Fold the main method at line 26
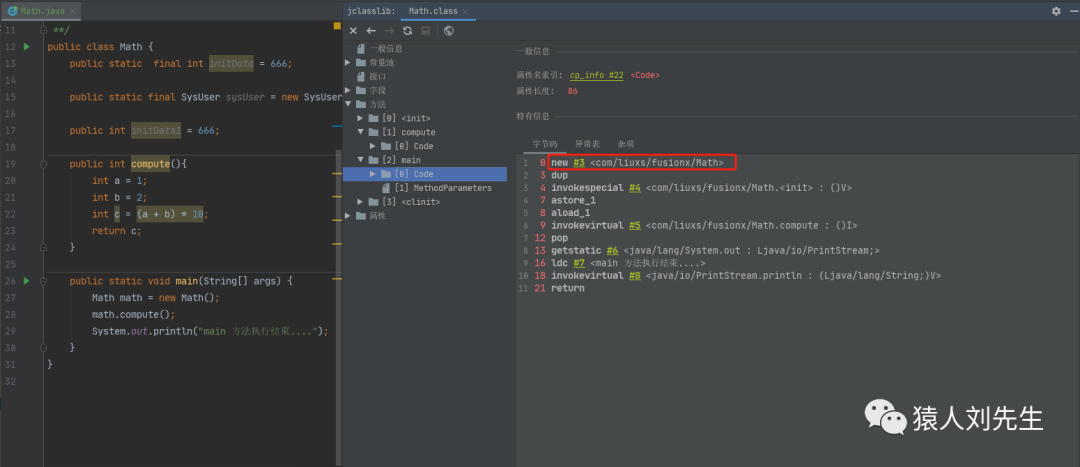1080x467 pixels. [x=43, y=281]
